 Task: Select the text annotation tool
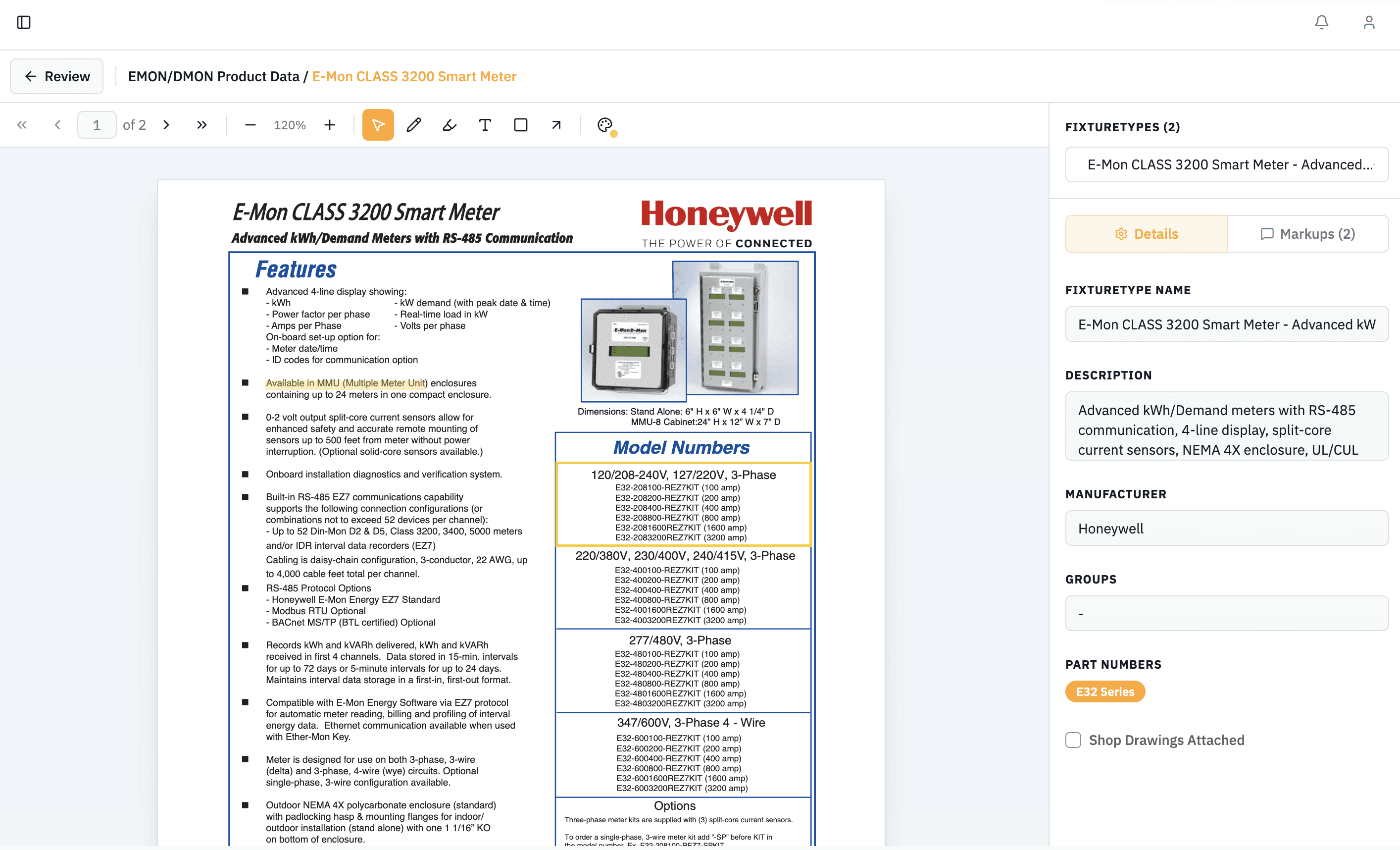pyautogui.click(x=485, y=124)
